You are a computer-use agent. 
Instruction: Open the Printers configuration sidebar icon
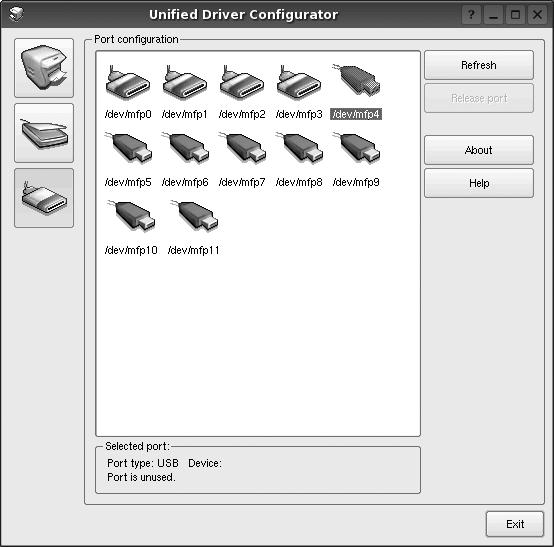click(x=44, y=68)
